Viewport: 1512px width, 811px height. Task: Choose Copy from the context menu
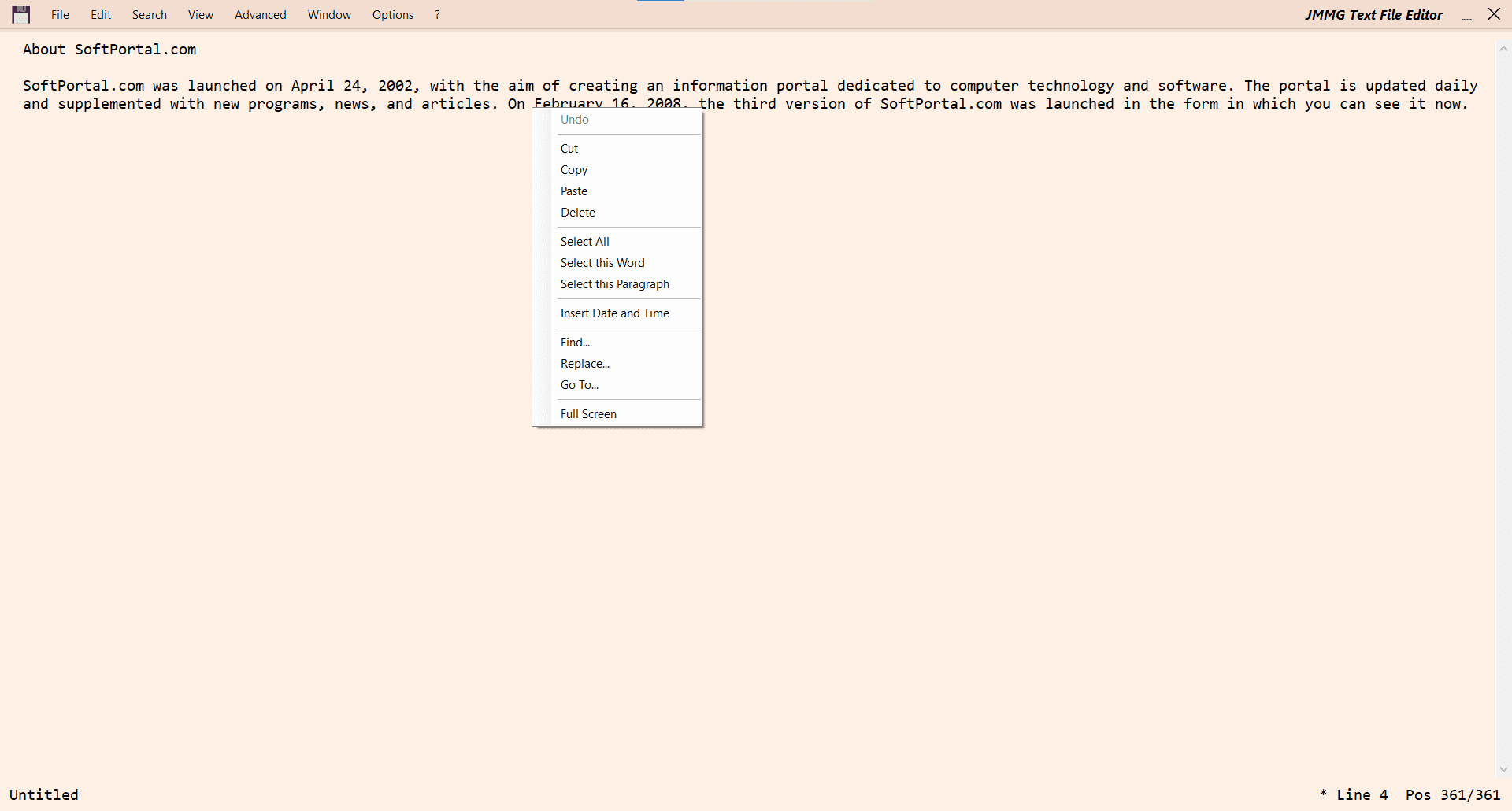point(617,170)
